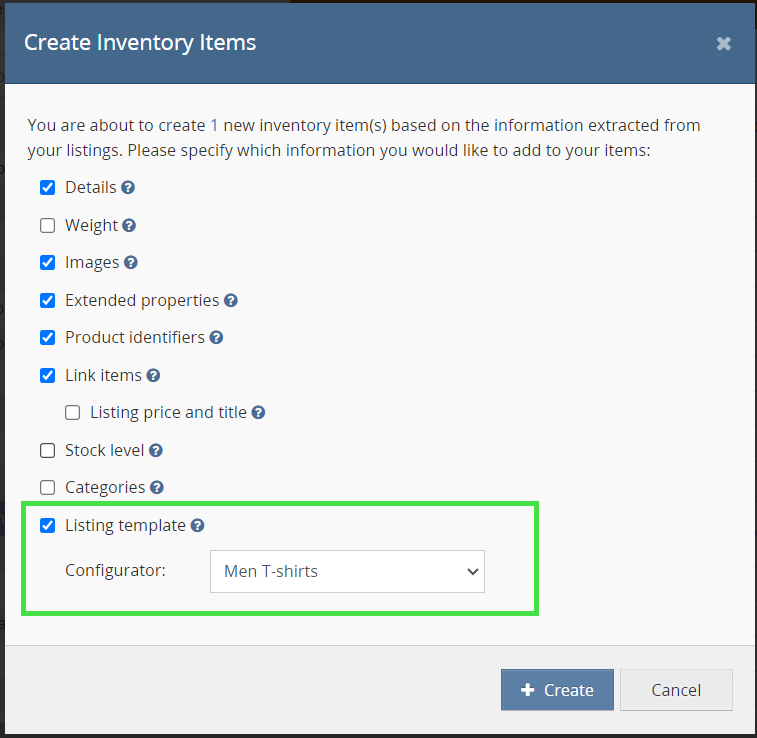Enable Listing price and title option

point(72,412)
